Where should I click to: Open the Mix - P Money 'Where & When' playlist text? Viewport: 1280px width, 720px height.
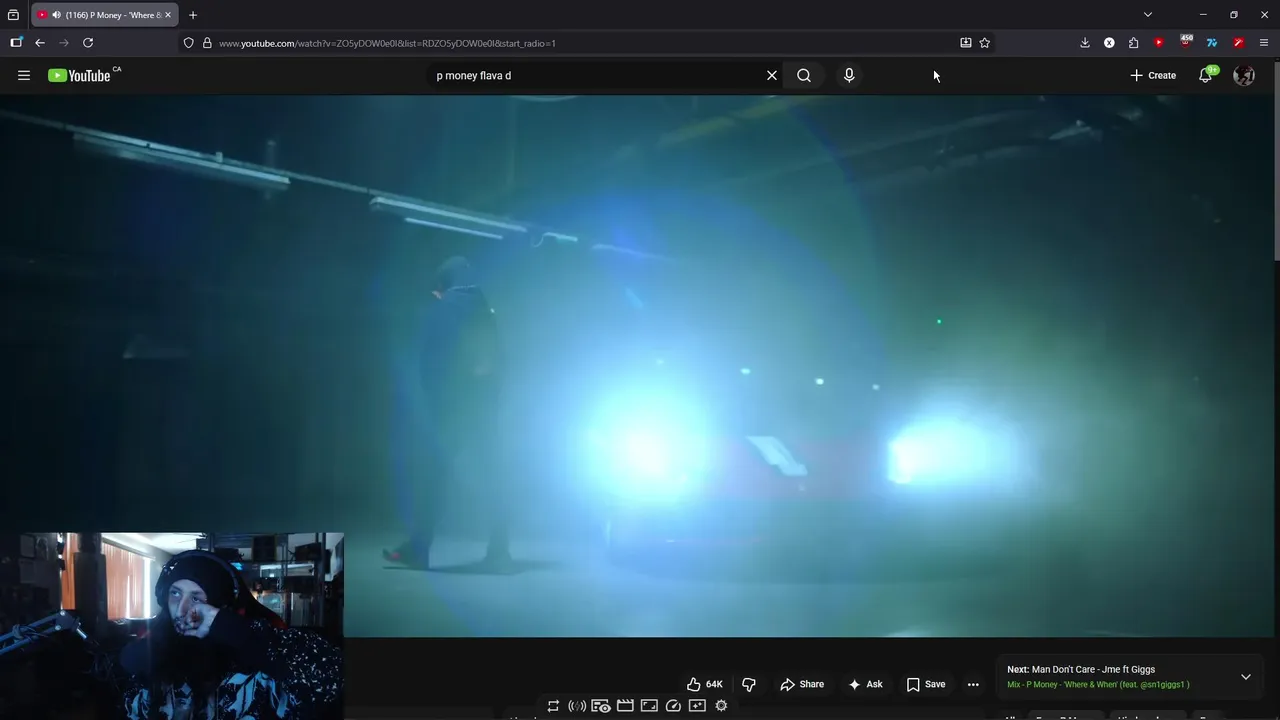point(1098,685)
